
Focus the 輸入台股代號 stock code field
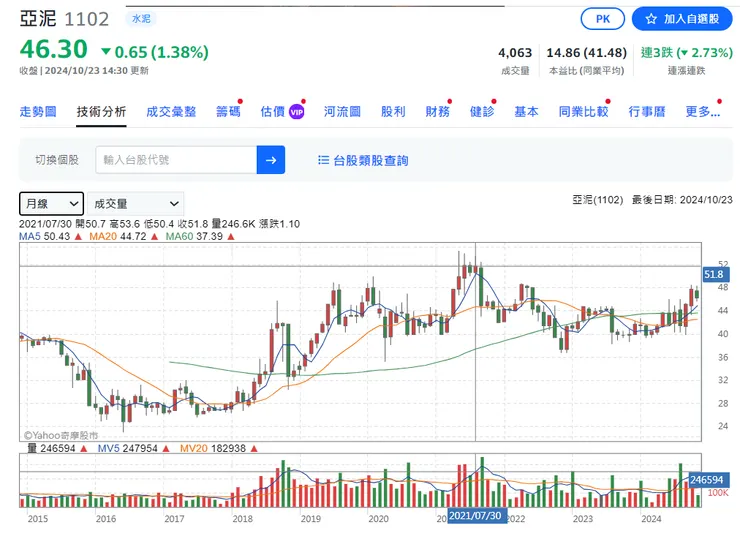pos(177,160)
